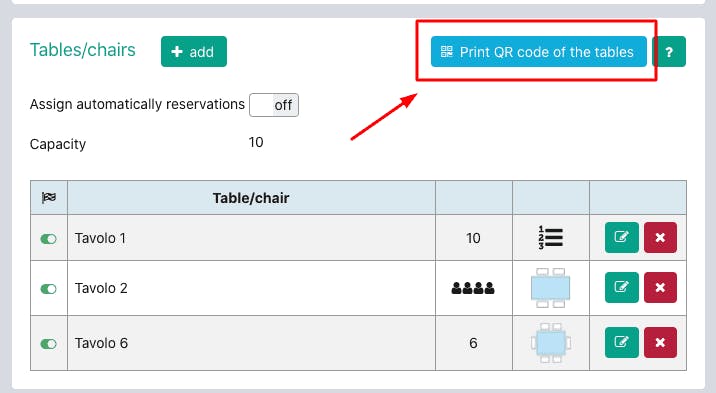The image size is (716, 393).
Task: Disable the Tavolo 1 active switch
Action: (x=48, y=239)
